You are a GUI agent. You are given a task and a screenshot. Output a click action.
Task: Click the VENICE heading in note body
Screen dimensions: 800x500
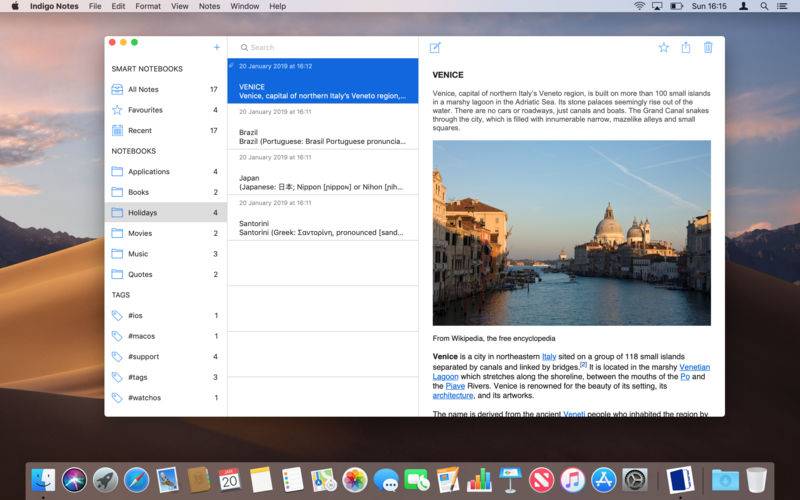[x=448, y=74]
